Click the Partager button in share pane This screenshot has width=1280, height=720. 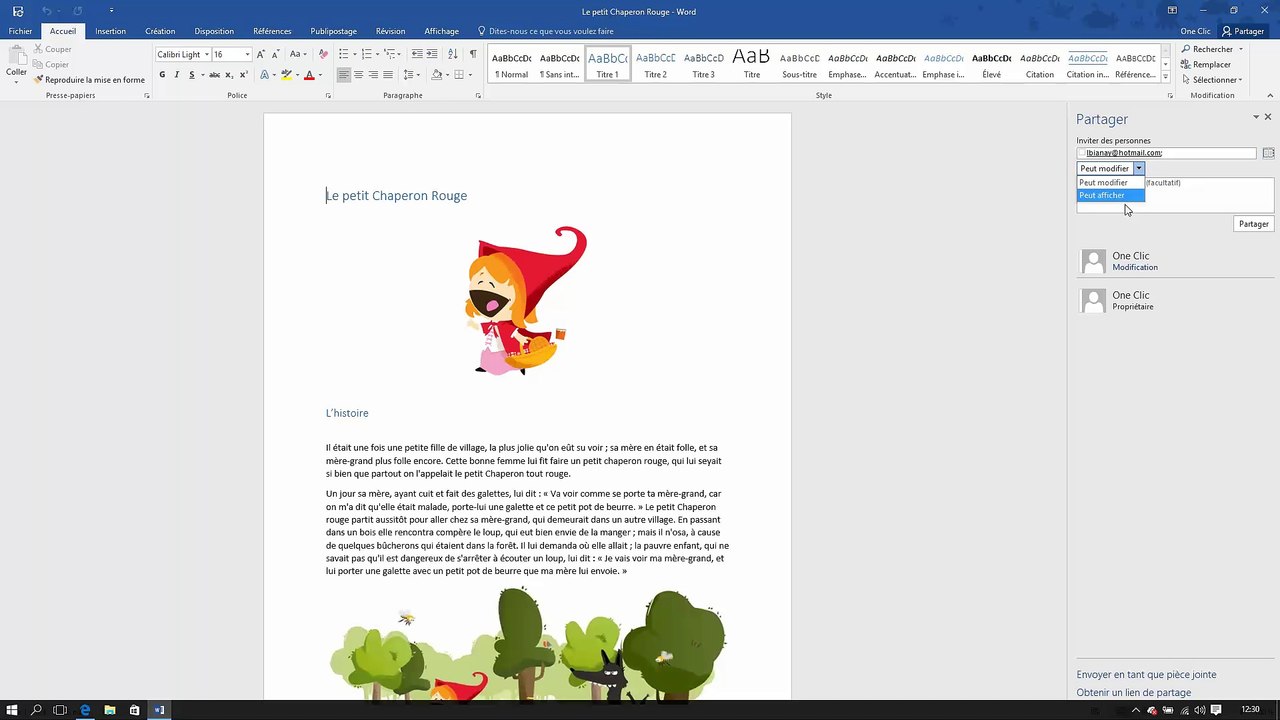tap(1254, 224)
